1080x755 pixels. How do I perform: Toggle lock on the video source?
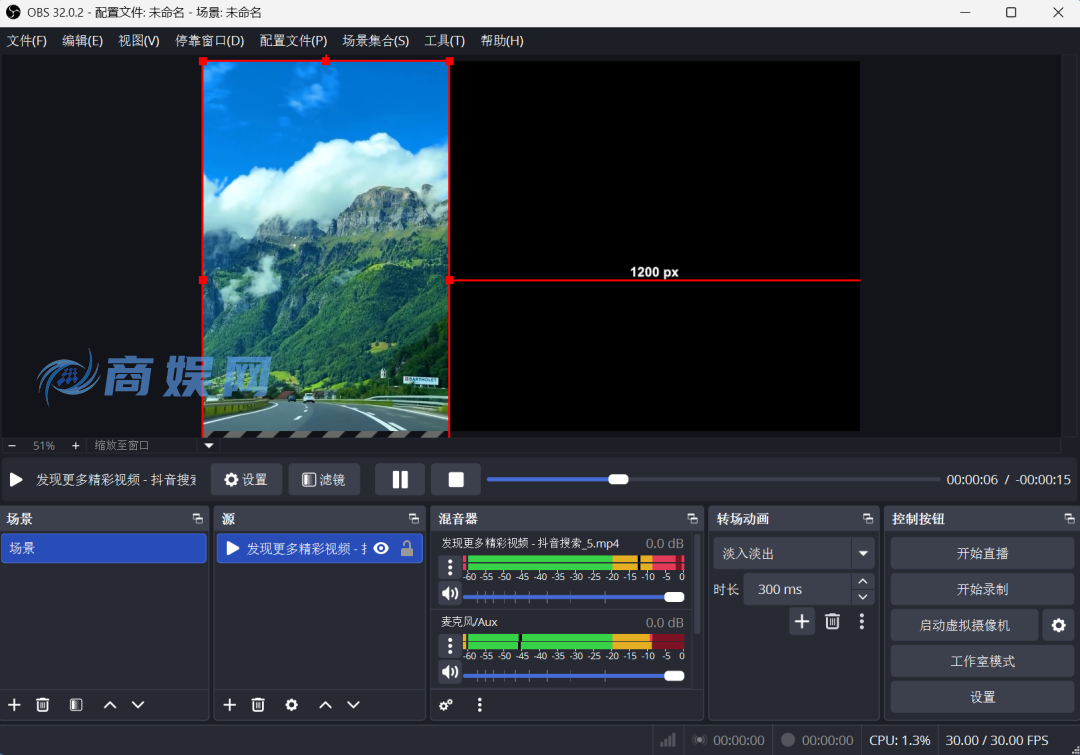(x=407, y=548)
